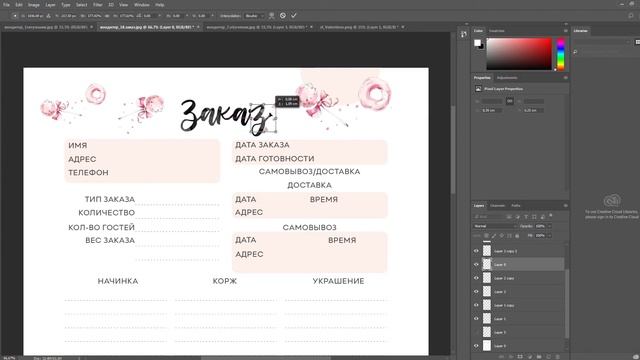Image resolution: width=640 pixels, height=360 pixels.
Task: Filter layers by shape layers icon
Action: pyautogui.click(x=534, y=216)
